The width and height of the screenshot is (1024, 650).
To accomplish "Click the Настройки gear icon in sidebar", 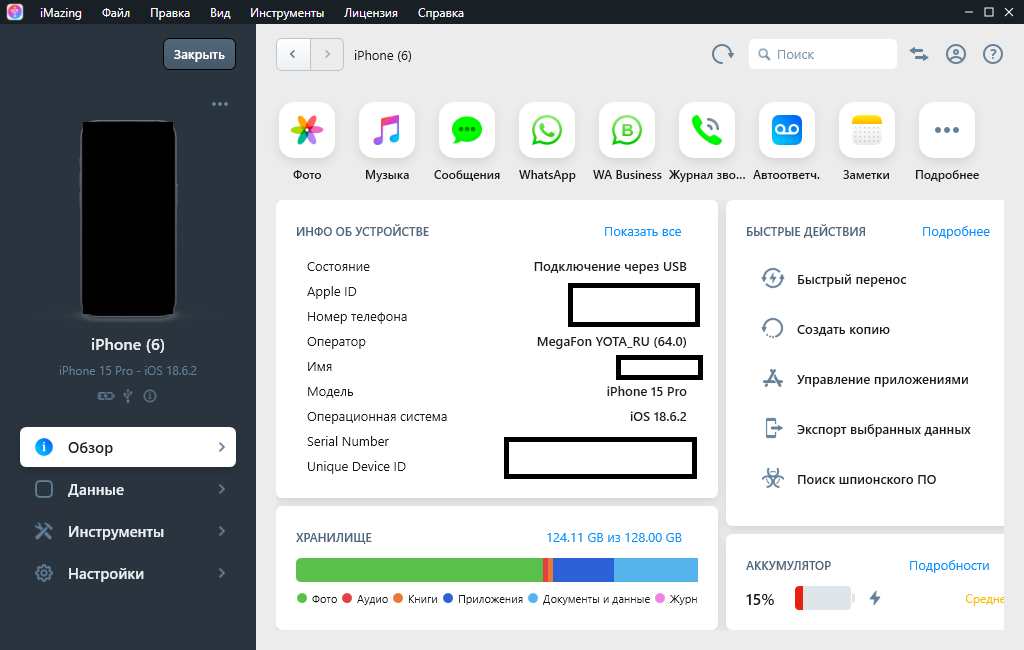I will click(x=44, y=573).
